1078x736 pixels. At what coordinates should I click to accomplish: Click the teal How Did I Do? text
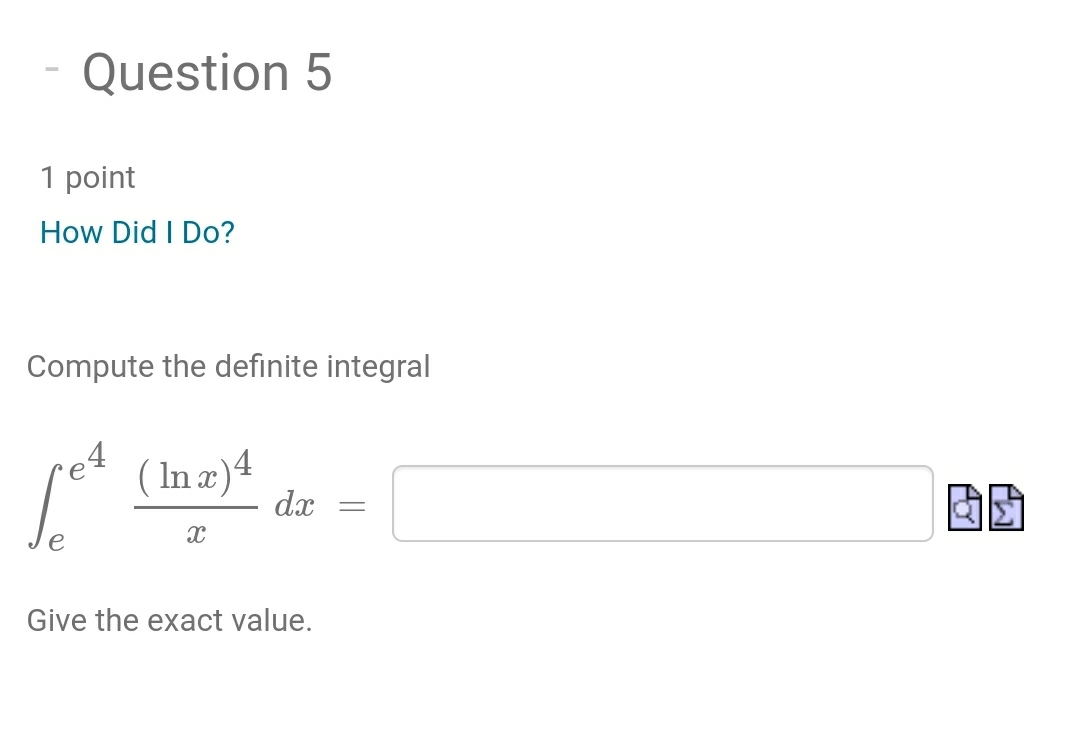137,232
